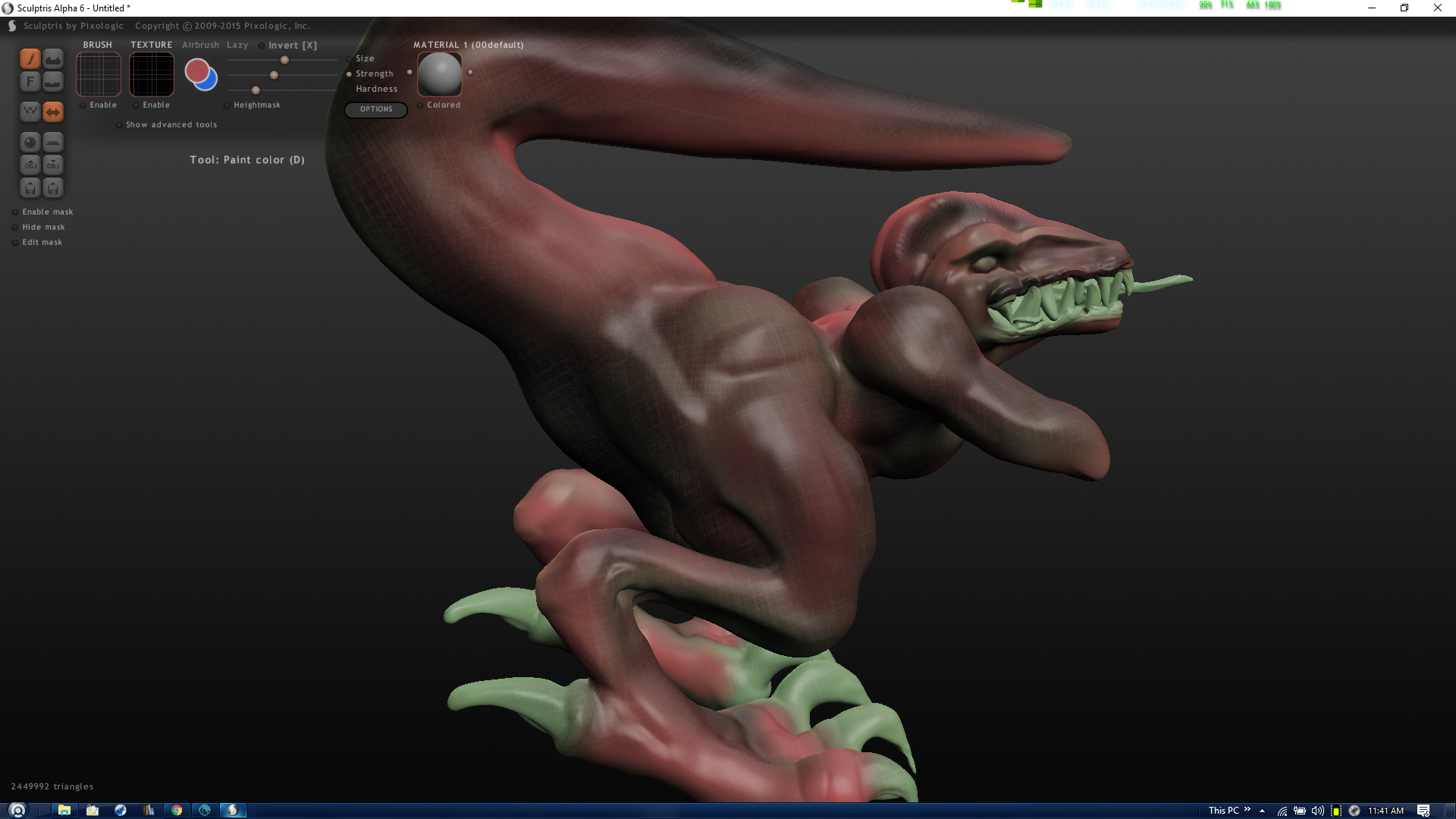This screenshot has height=819, width=1456.
Task: Click the new sphere icon
Action: [x=30, y=142]
